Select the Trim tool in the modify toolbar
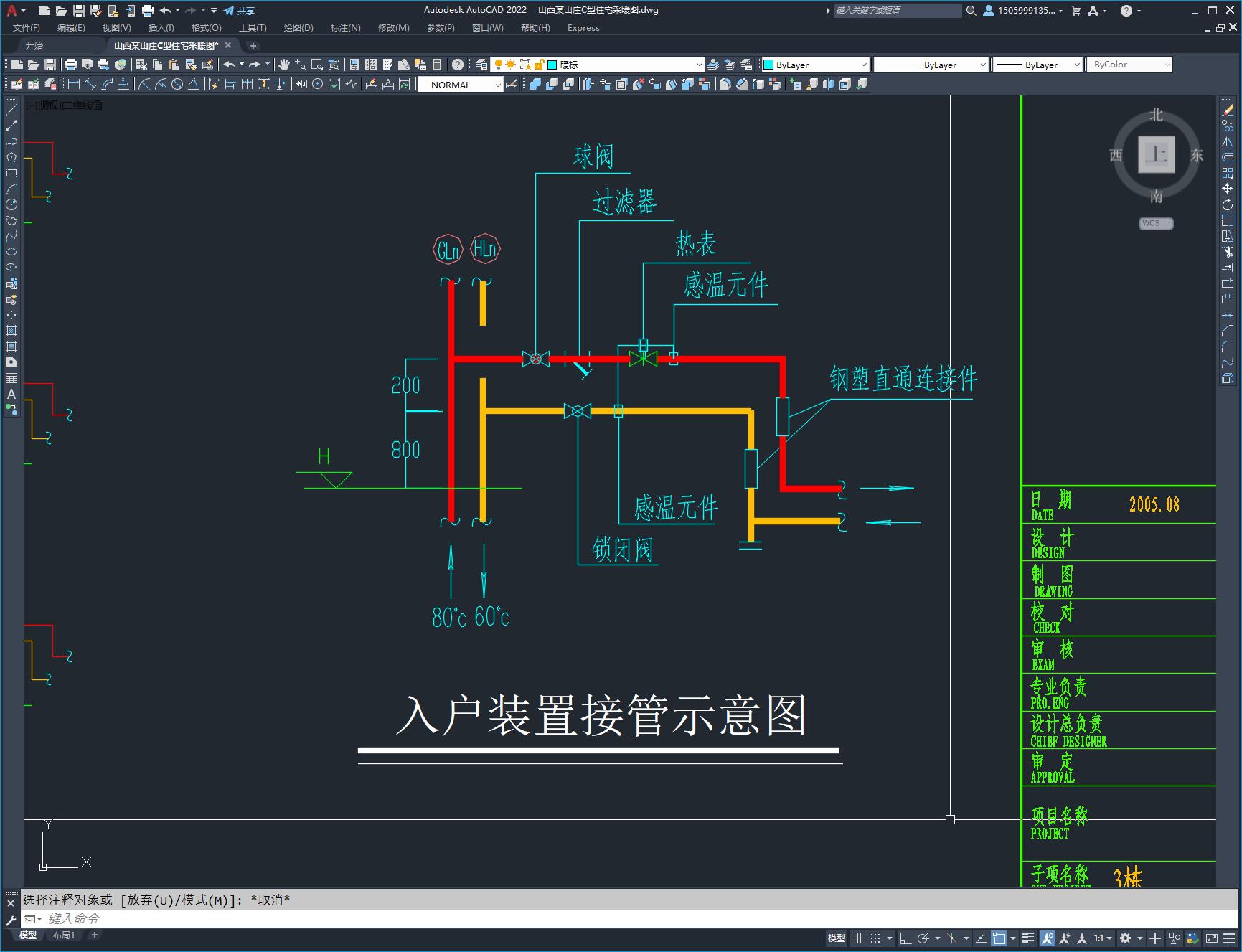The width and height of the screenshot is (1242, 952). (1228, 252)
